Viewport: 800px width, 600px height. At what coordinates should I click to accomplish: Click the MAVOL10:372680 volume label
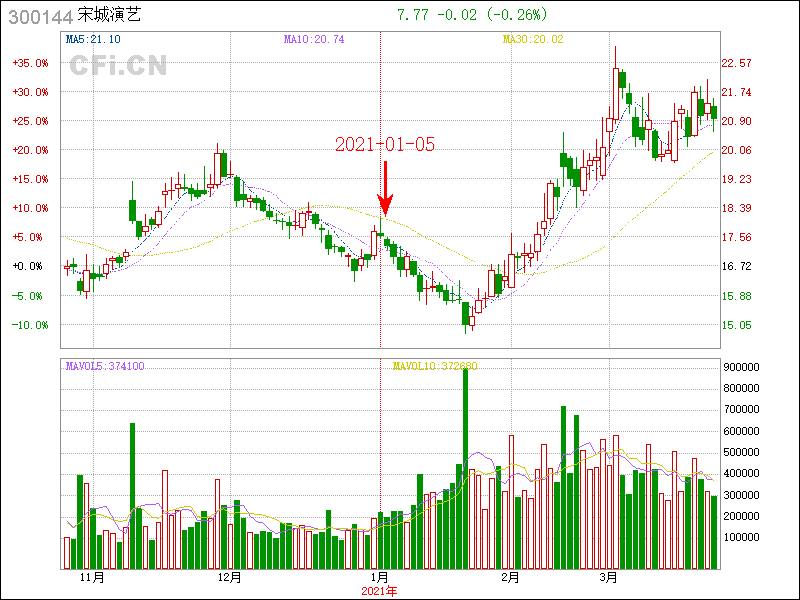point(435,366)
